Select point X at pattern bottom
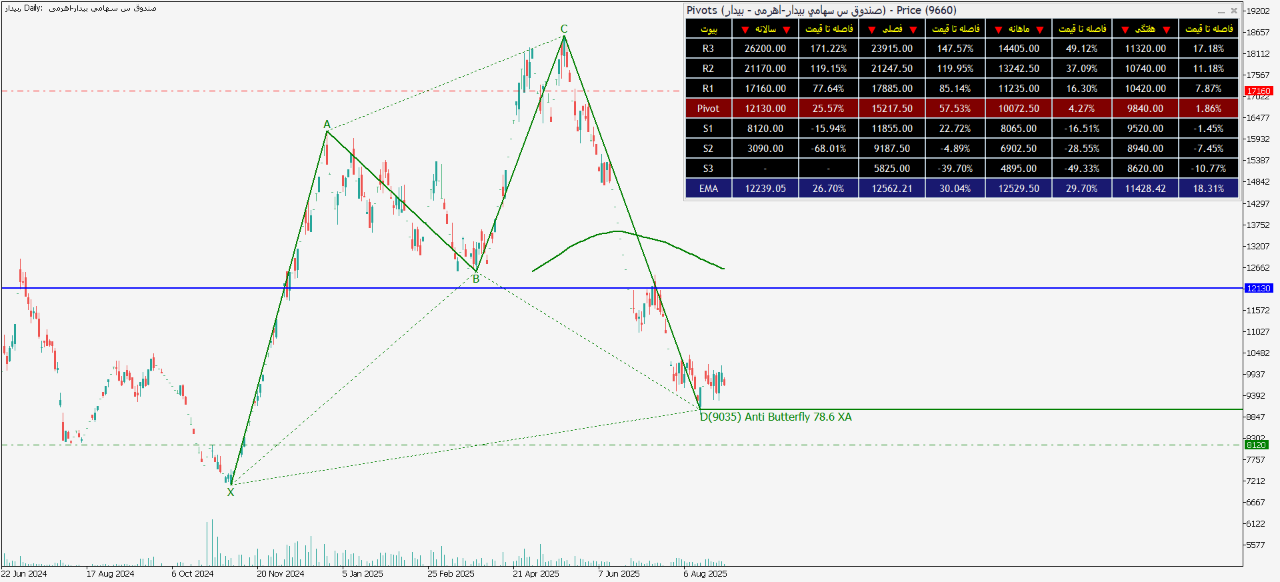Image resolution: width=1280 pixels, height=582 pixels. click(230, 492)
